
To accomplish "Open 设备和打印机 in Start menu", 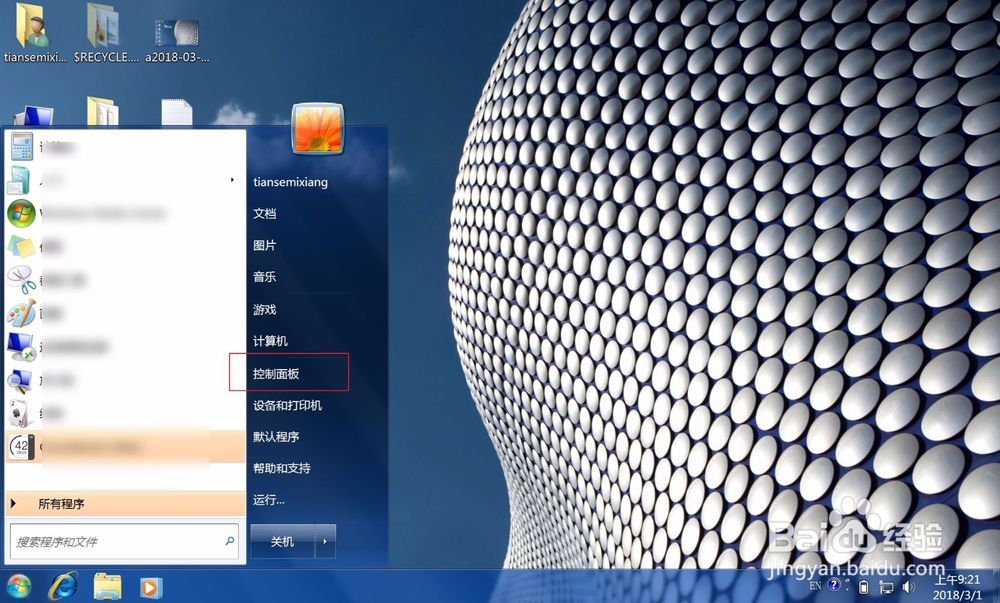I will [x=287, y=405].
